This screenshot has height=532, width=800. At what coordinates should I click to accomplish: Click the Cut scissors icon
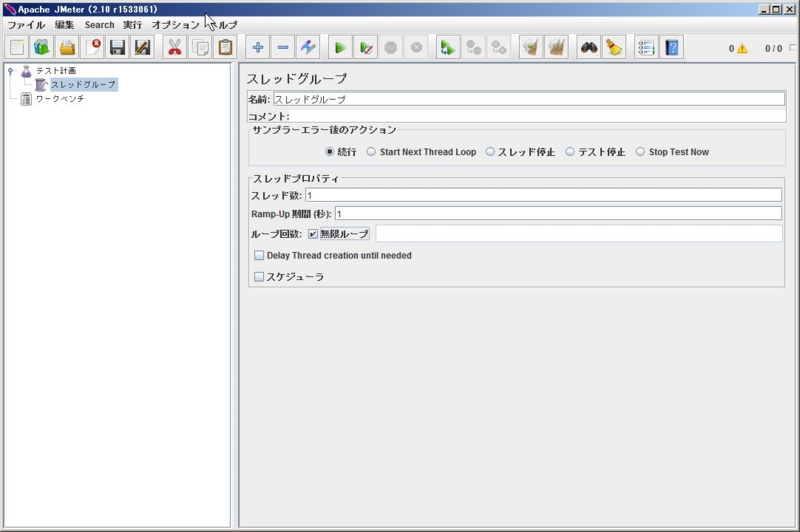click(x=174, y=47)
